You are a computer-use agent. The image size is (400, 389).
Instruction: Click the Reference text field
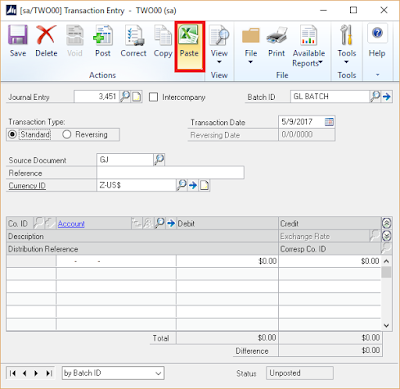pyautogui.click(x=170, y=173)
